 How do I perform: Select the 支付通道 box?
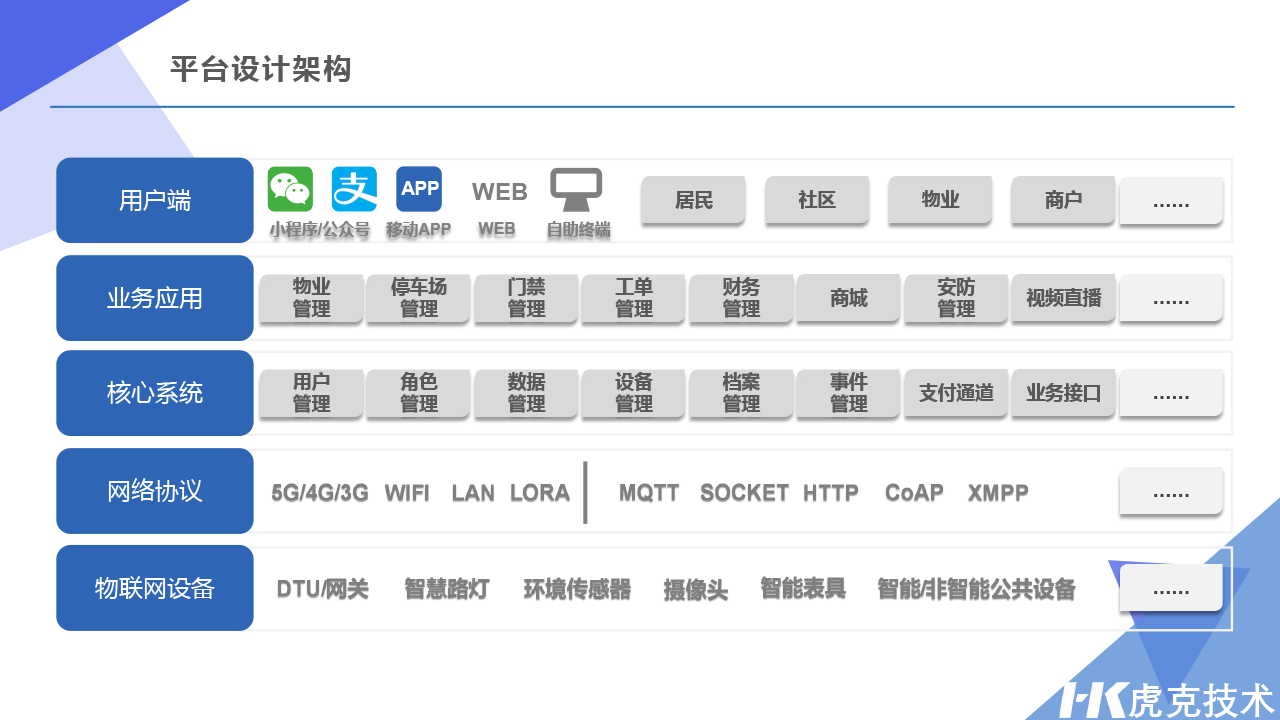point(956,393)
